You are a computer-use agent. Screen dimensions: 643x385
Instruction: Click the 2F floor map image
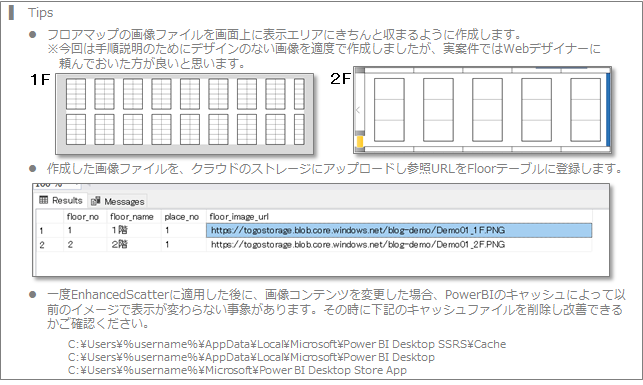482,110
